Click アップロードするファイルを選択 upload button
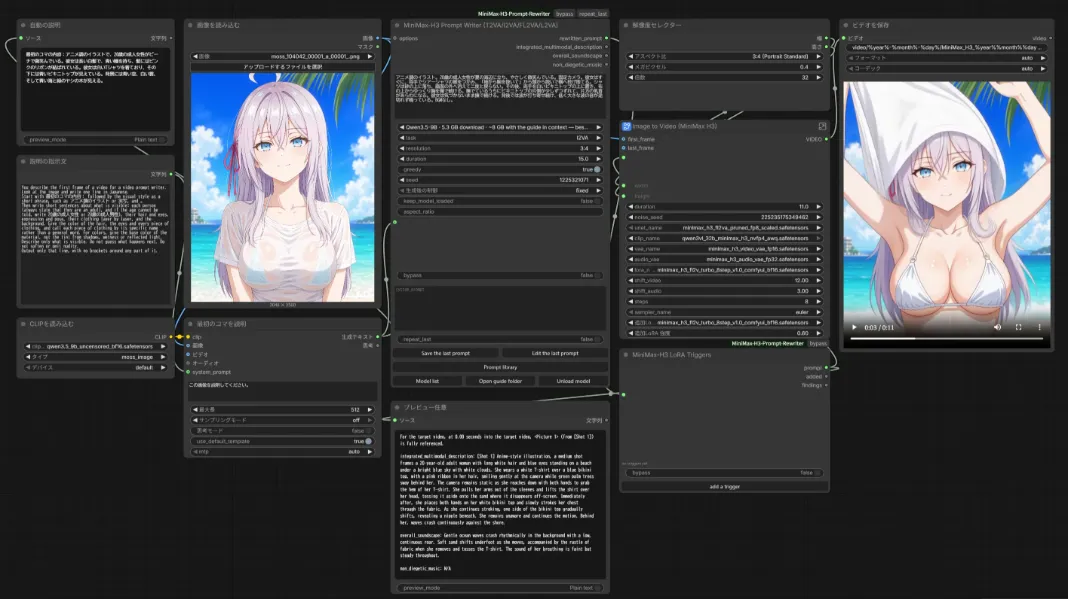 click(282, 67)
